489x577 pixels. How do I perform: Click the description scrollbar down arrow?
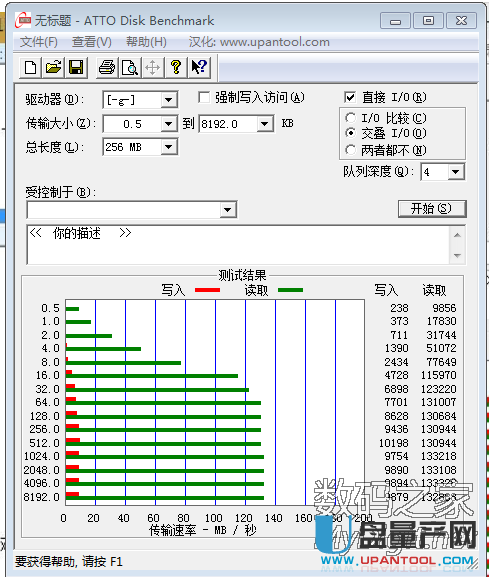457,255
